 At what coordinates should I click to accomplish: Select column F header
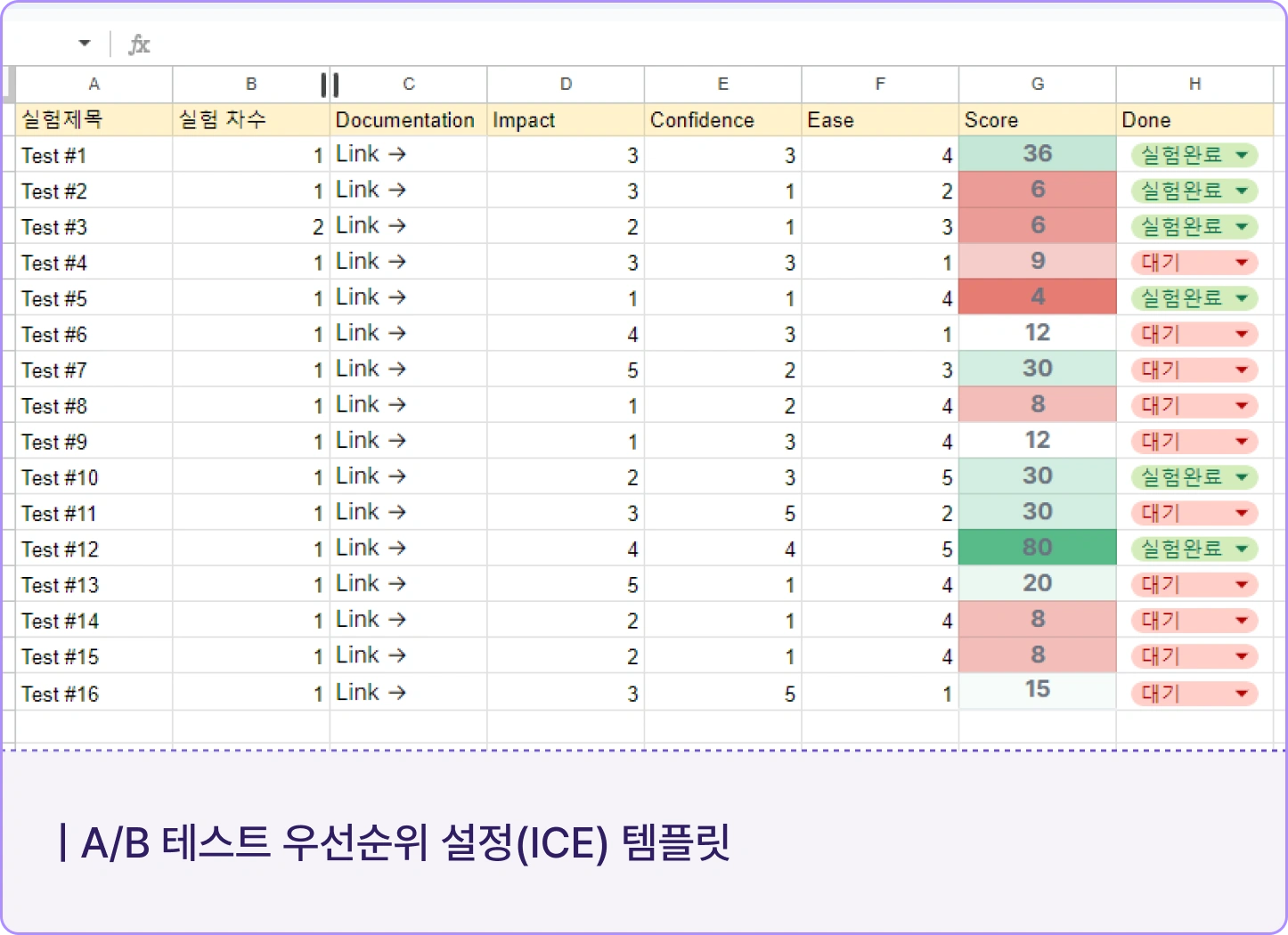point(880,85)
